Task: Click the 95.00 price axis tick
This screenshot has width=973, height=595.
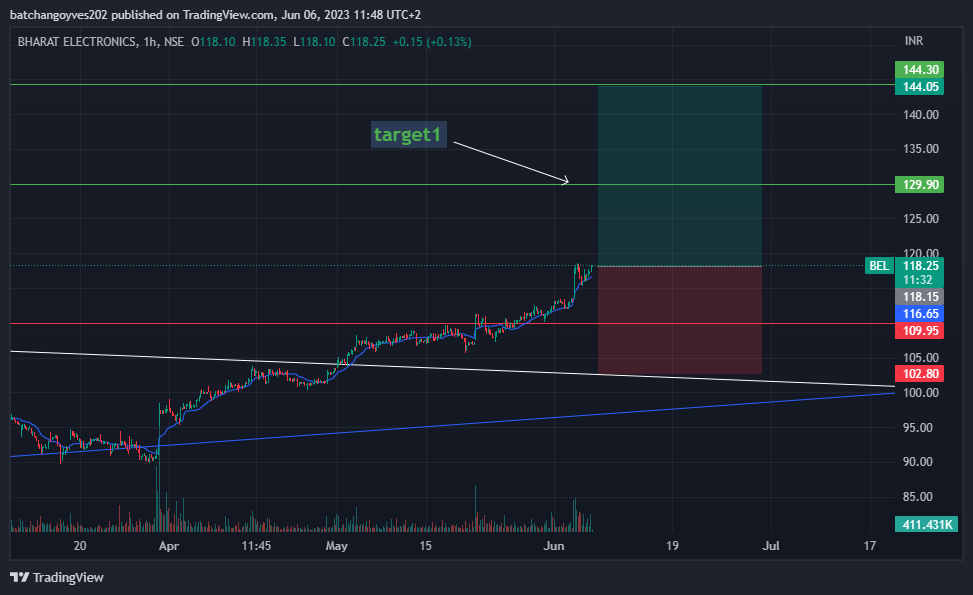Action: [x=917, y=427]
